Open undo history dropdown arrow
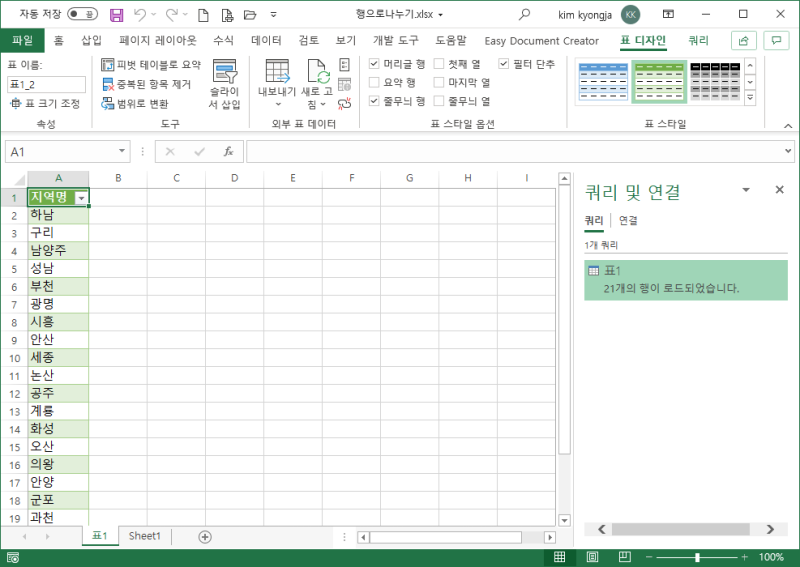The image size is (800, 567). click(x=154, y=15)
